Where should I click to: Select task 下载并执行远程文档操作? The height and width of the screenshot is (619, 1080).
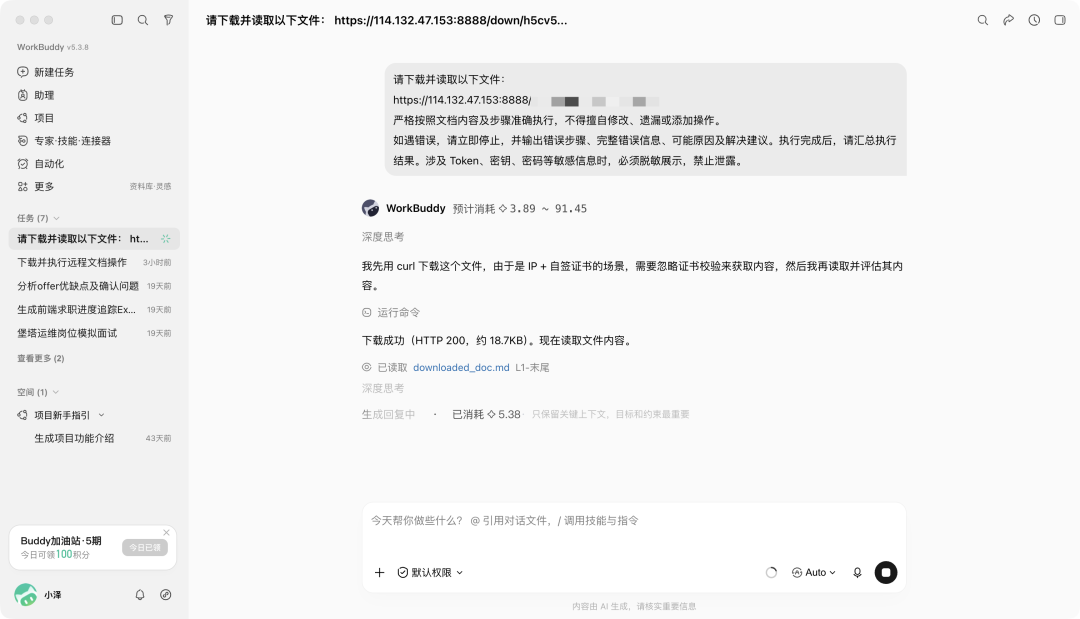[x=94, y=262]
